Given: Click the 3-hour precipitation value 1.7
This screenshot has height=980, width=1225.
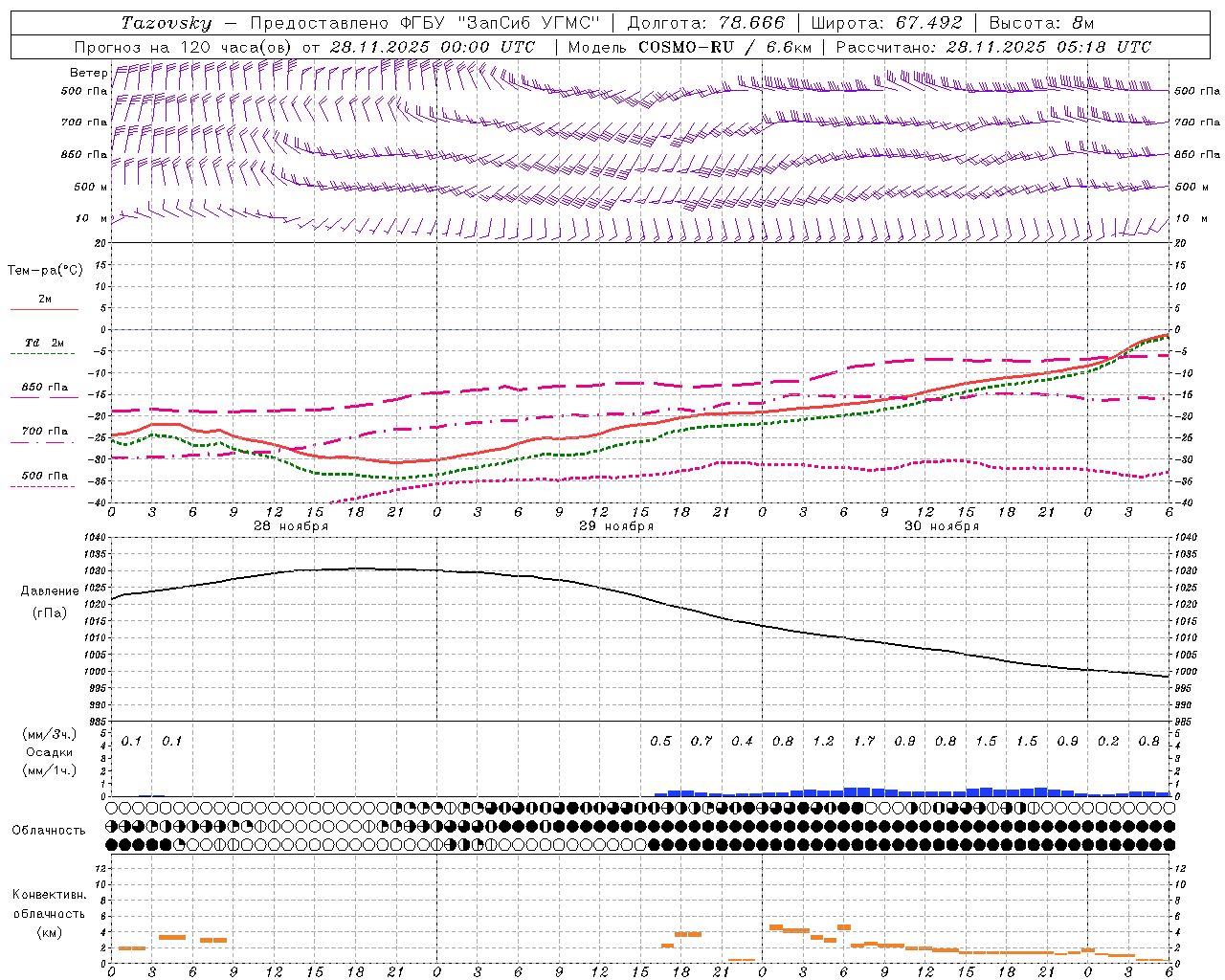Looking at the screenshot, I should 864,741.
